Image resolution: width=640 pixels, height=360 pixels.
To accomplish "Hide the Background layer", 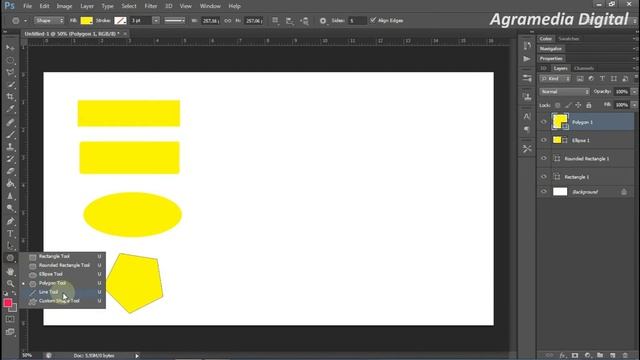I will 544,191.
